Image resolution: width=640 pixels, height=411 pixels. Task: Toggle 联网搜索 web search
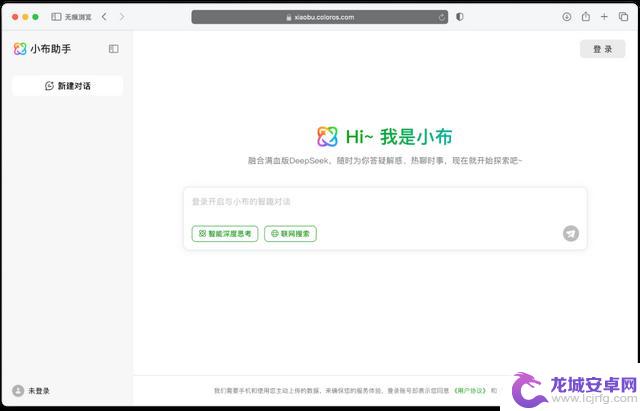point(290,233)
